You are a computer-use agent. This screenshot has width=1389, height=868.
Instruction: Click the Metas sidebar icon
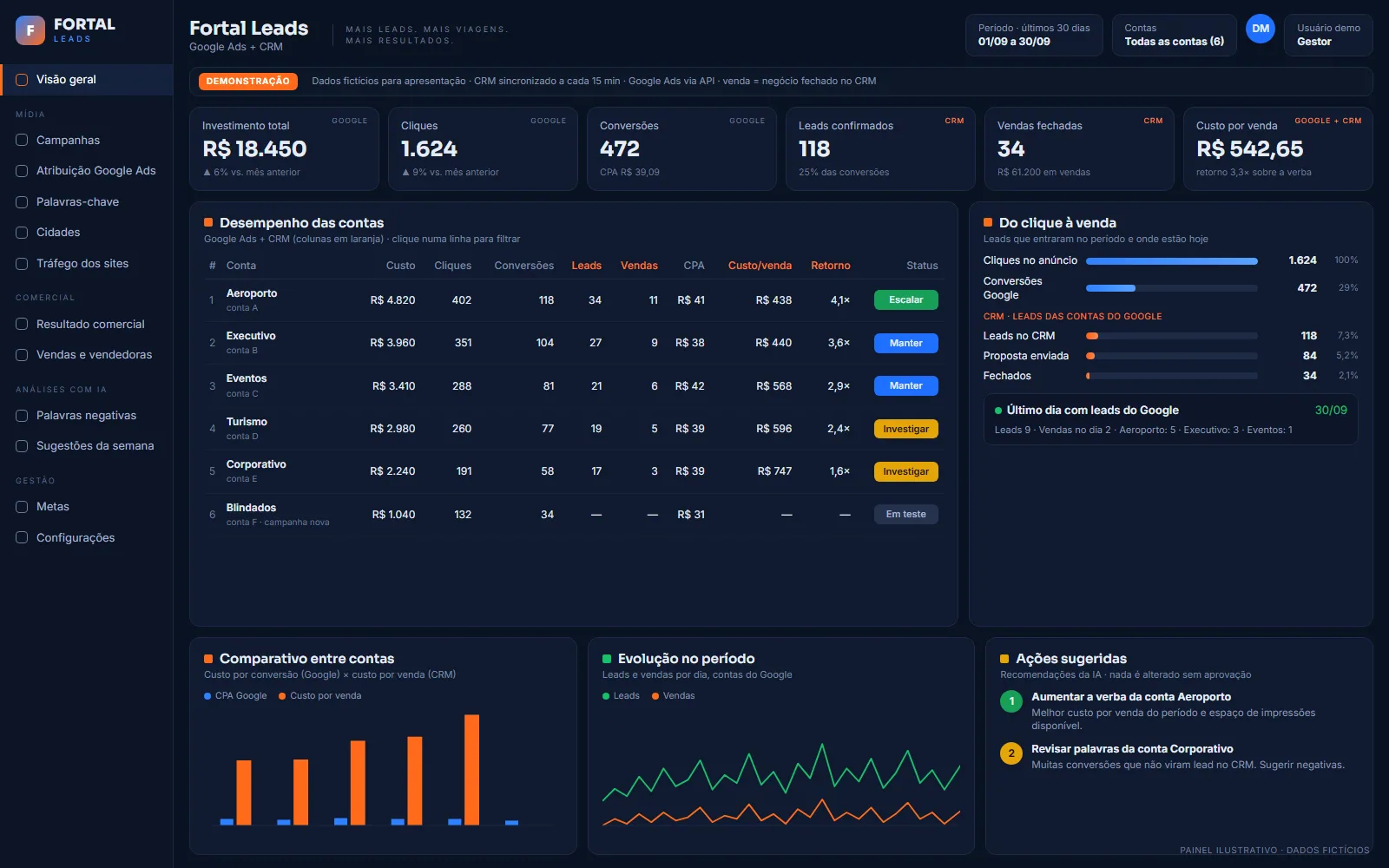click(22, 507)
